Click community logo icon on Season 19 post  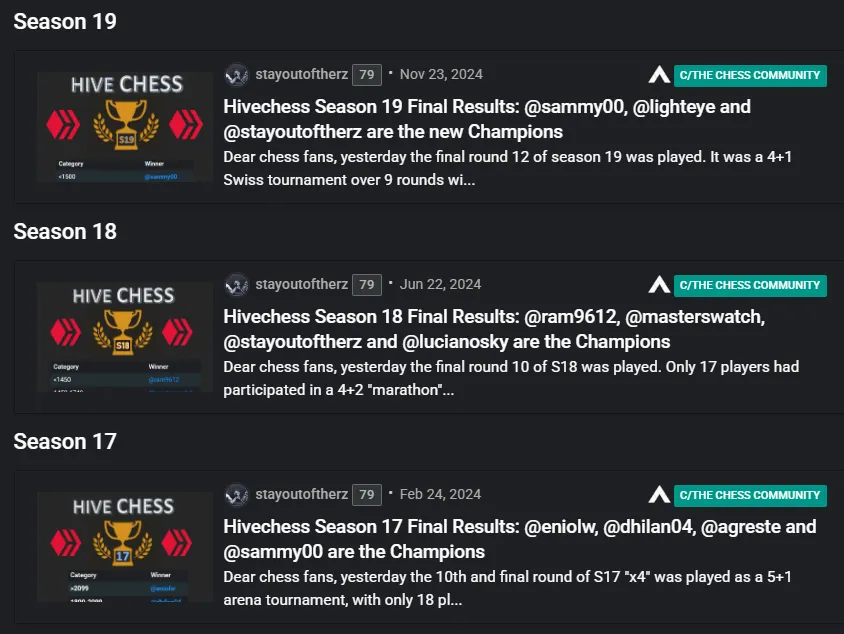pyautogui.click(x=659, y=75)
